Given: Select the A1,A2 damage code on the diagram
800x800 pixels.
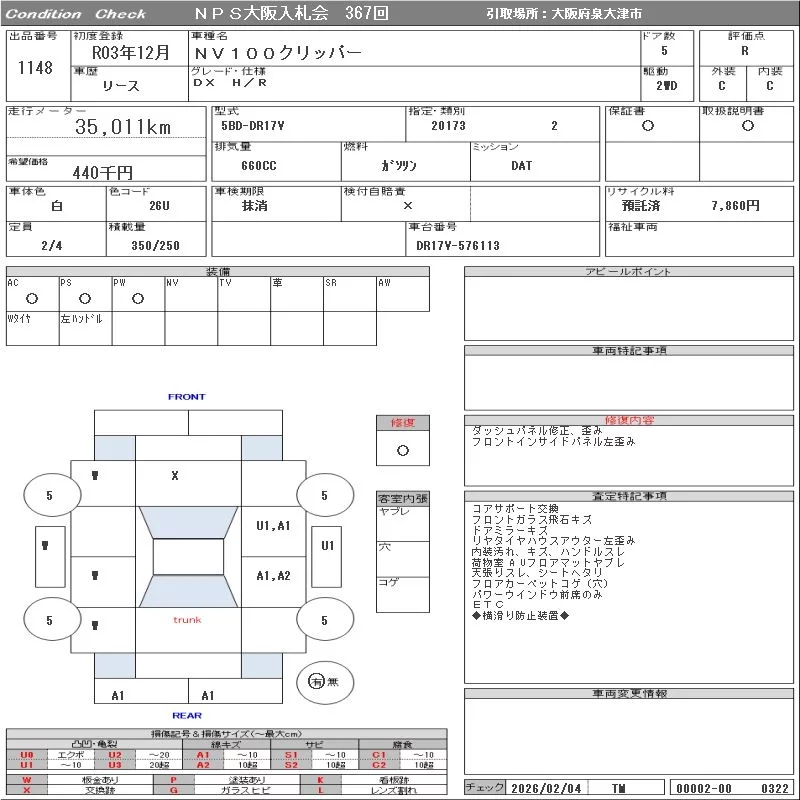Looking at the screenshot, I should tap(273, 576).
